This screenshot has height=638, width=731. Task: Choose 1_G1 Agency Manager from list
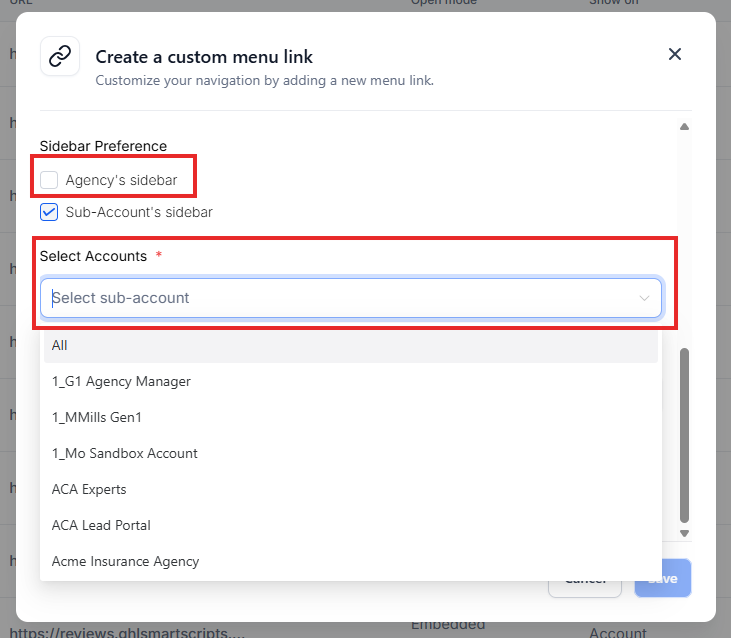121,381
